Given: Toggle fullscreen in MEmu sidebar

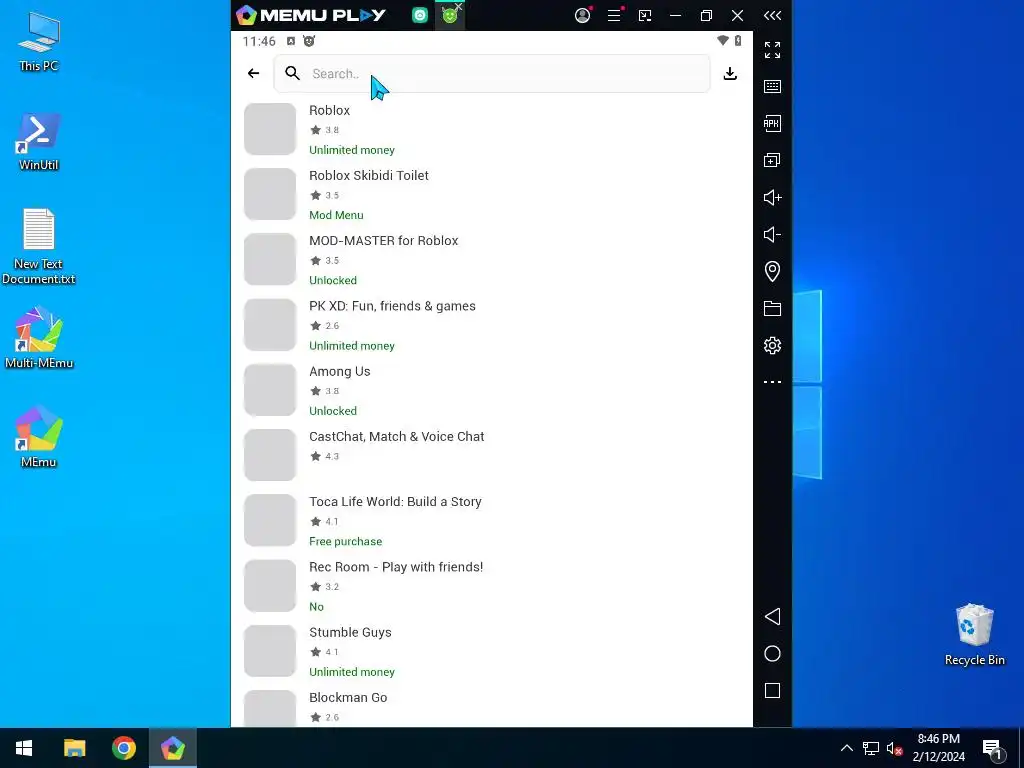Looking at the screenshot, I should pyautogui.click(x=772, y=50).
